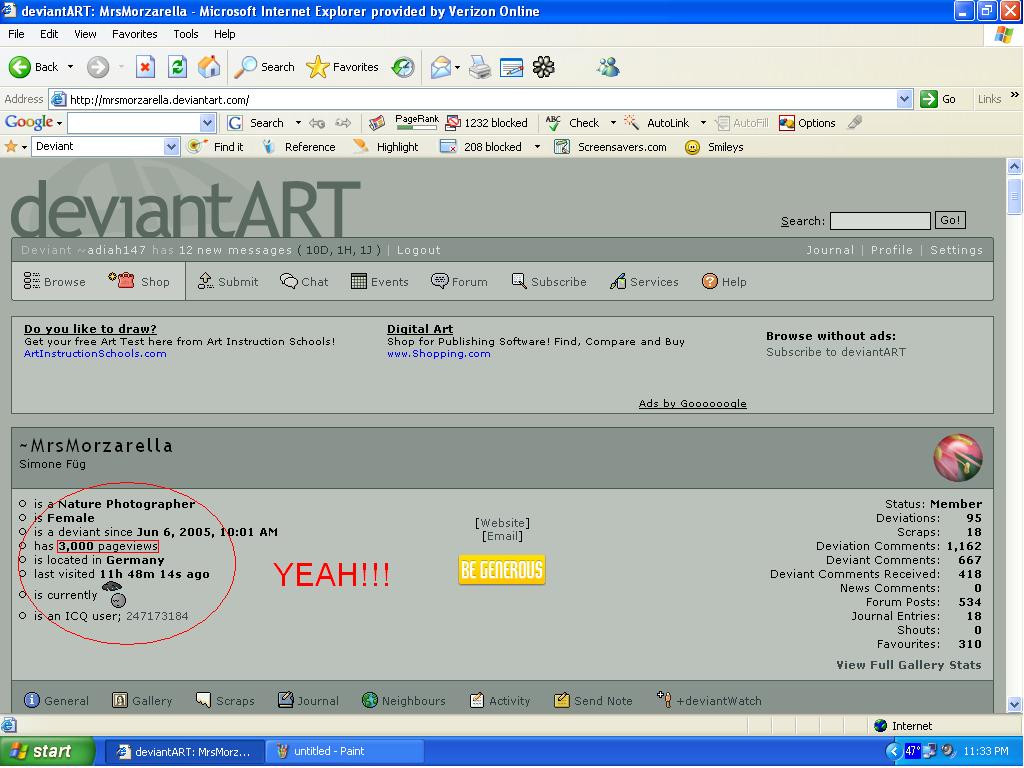
Task: Open the [Website] link
Action: click(502, 522)
